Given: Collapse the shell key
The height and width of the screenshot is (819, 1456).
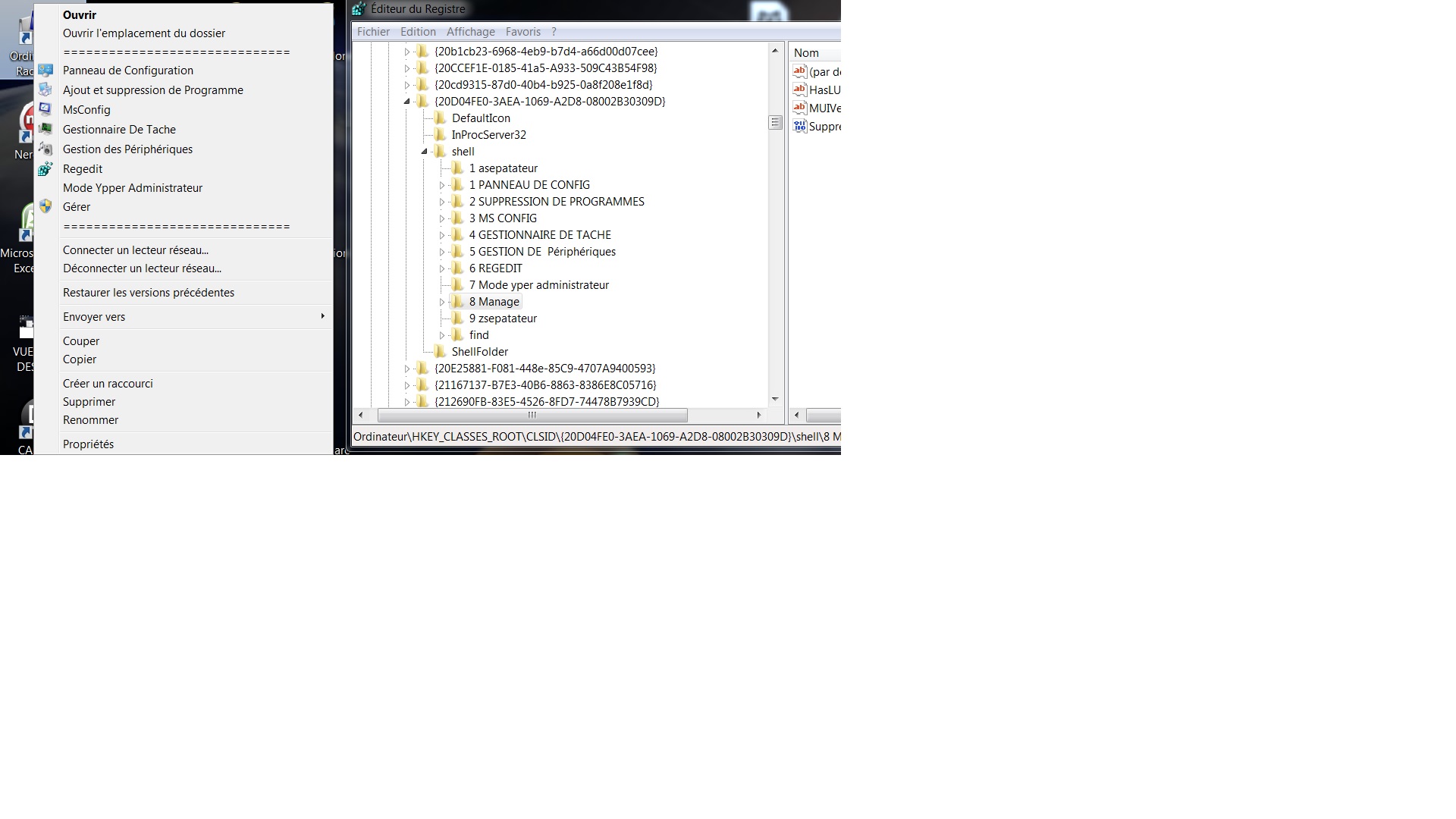Looking at the screenshot, I should pos(425,152).
